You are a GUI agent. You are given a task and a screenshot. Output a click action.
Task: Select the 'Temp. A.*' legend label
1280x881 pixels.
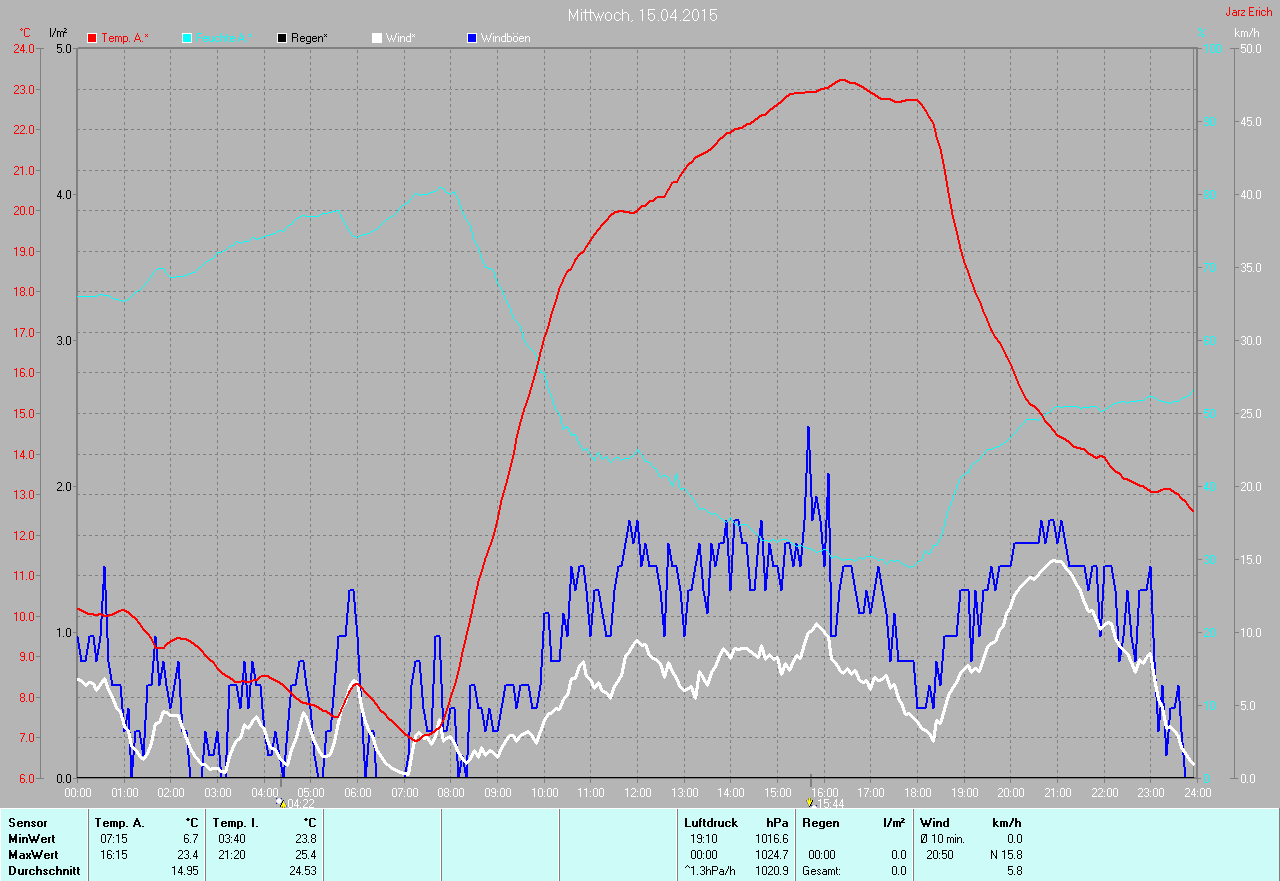coord(125,38)
